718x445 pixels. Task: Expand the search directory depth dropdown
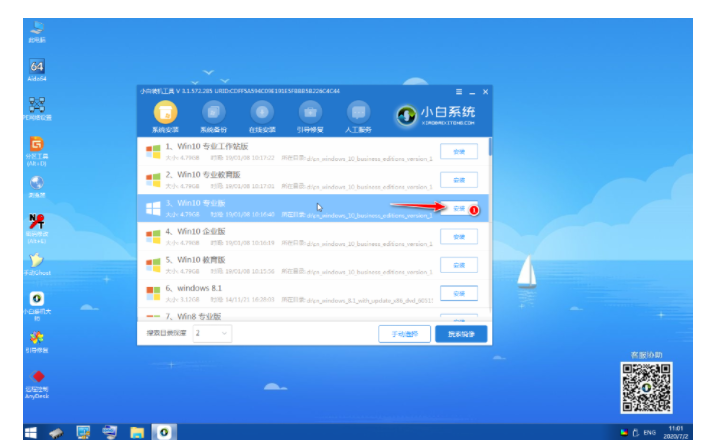pos(212,333)
